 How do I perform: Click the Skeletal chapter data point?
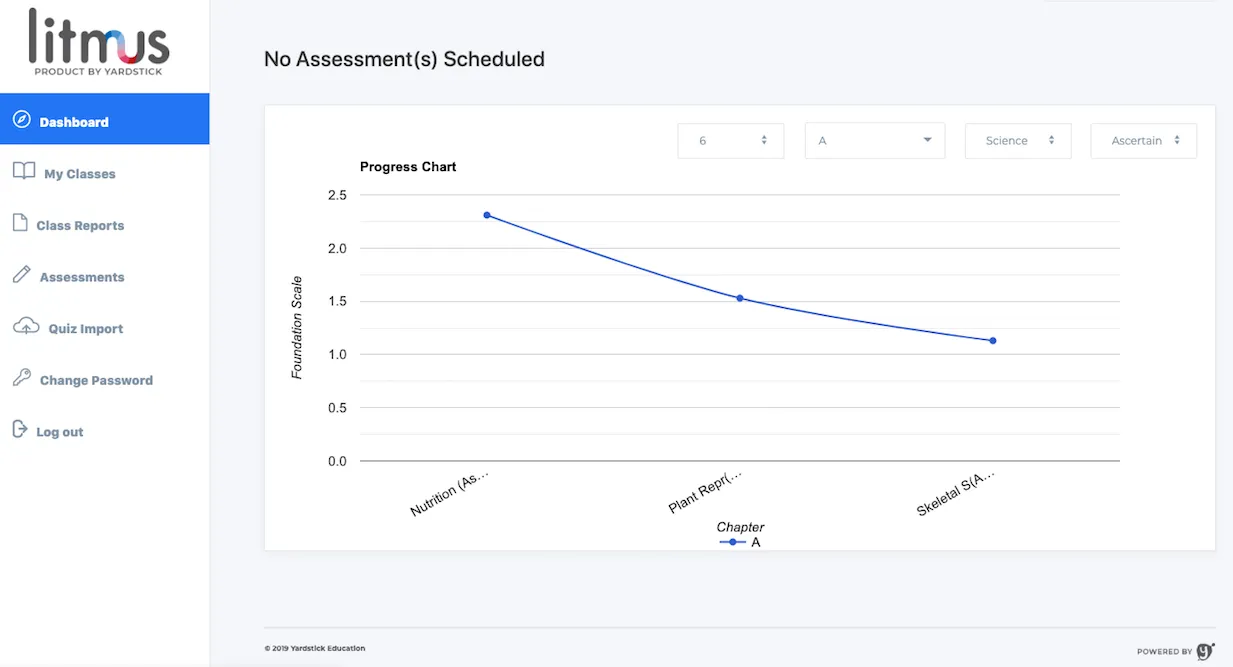[x=992, y=340]
